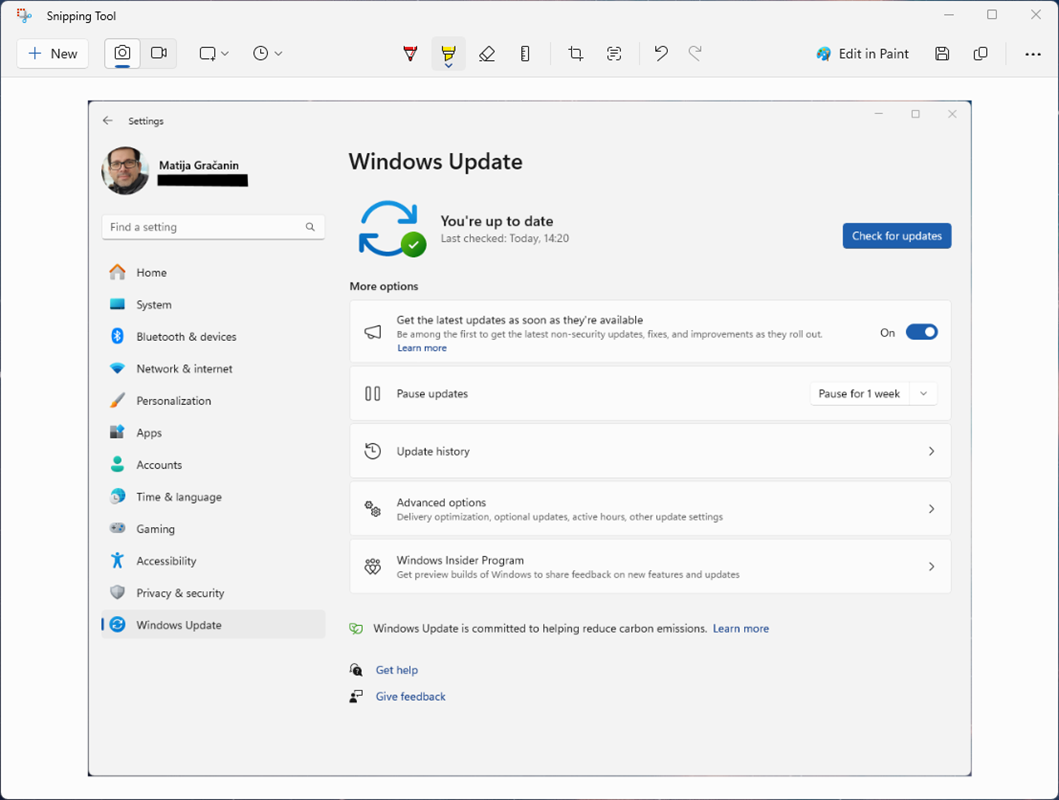Open Text actions tool
The width and height of the screenshot is (1059, 800).
tap(614, 53)
